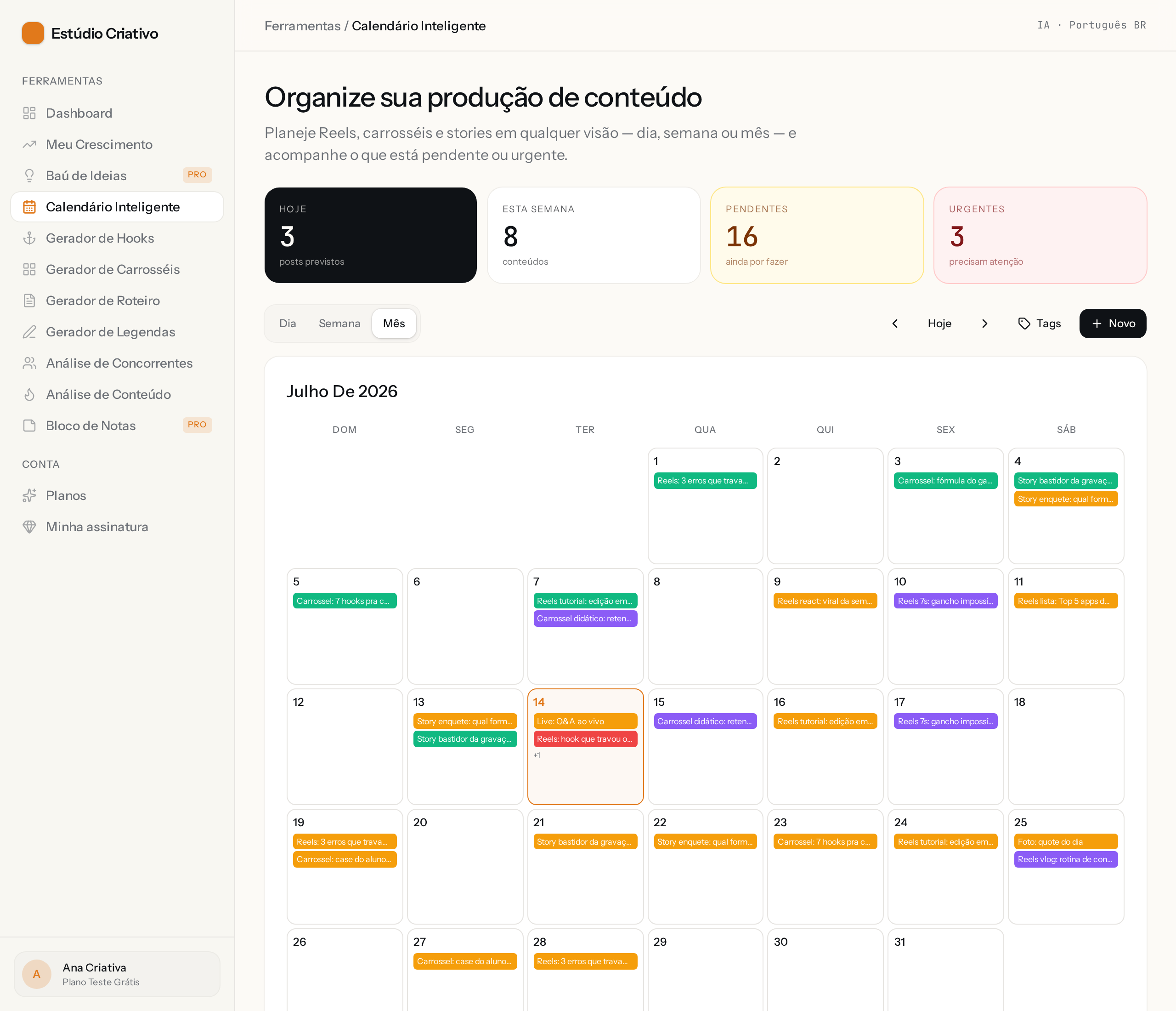Viewport: 1176px width, 1011px height.
Task: Open 'Reels: 3 erros que trava...' on day 28
Action: tap(585, 962)
